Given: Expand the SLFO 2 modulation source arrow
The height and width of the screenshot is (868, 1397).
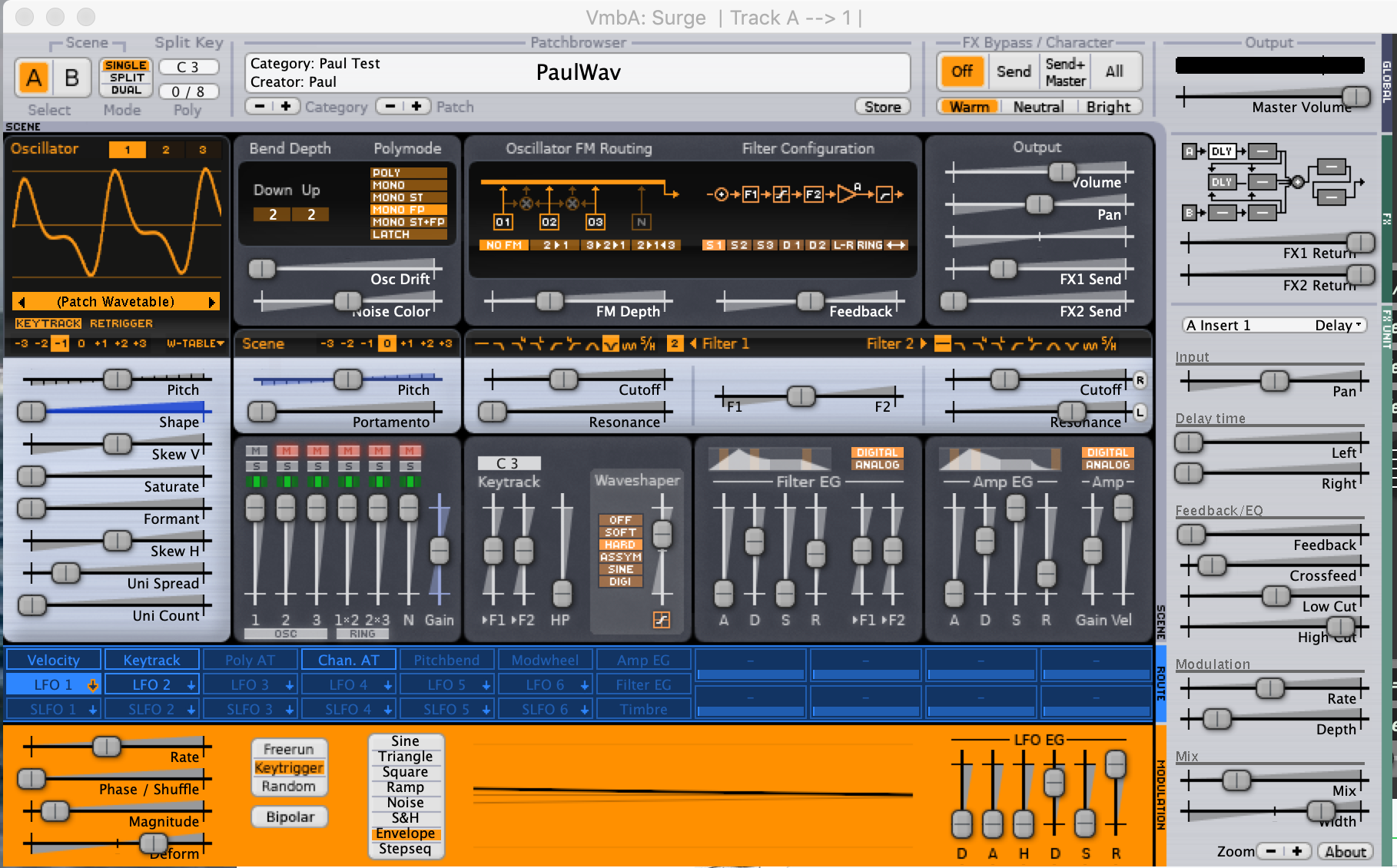Looking at the screenshot, I should (191, 710).
